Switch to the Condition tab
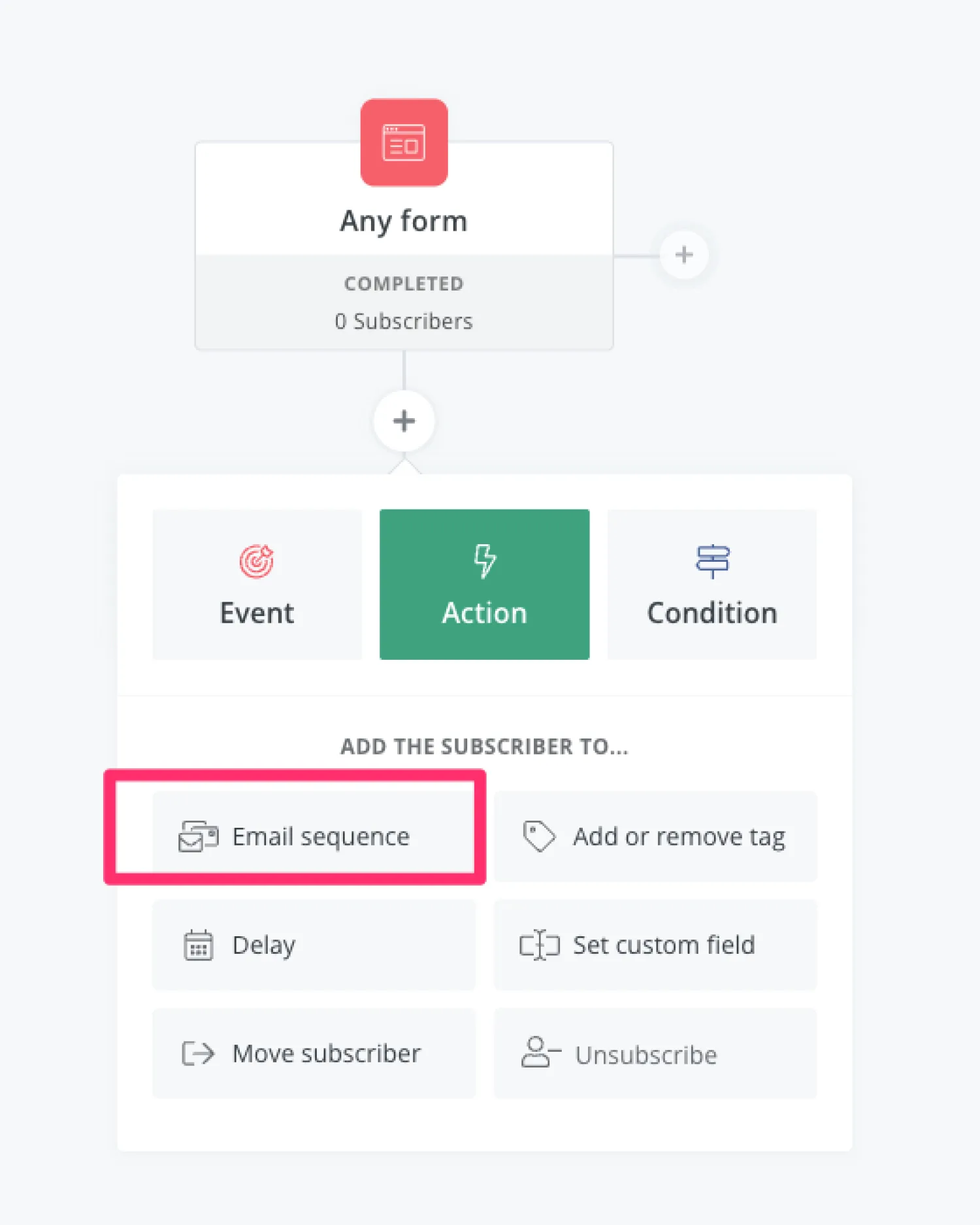Image resolution: width=980 pixels, height=1225 pixels. coord(712,585)
